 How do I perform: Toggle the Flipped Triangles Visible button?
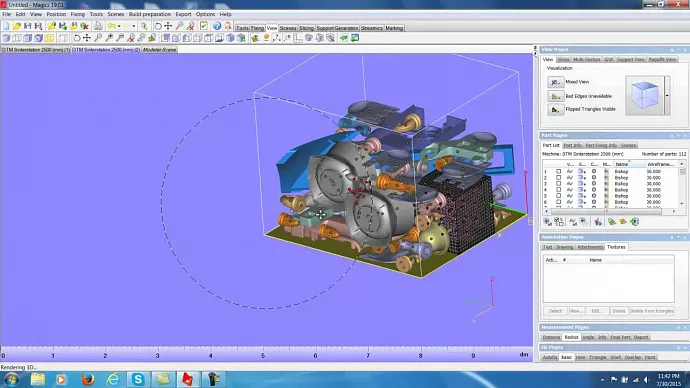[x=555, y=109]
